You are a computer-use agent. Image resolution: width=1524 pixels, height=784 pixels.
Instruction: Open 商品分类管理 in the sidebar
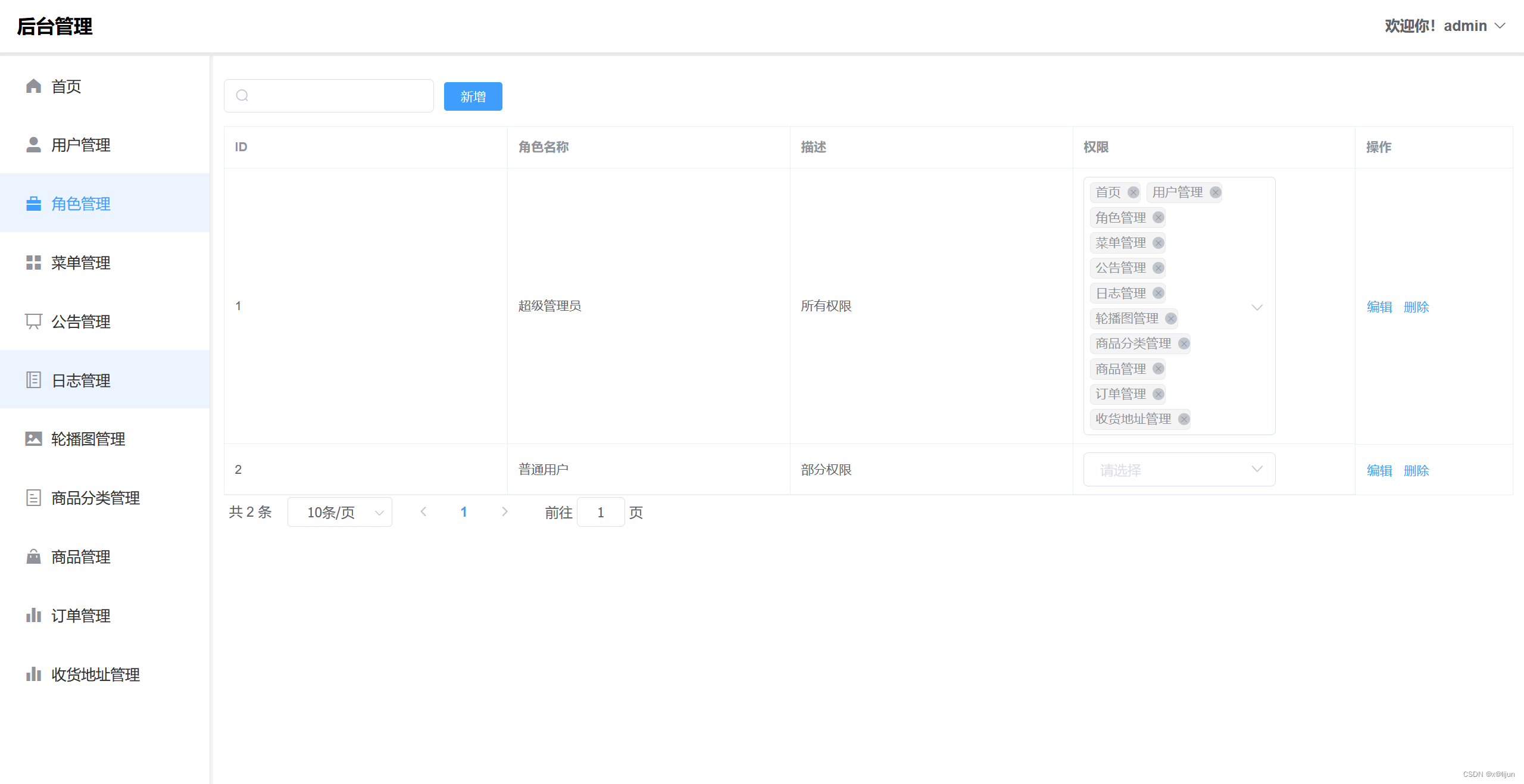click(105, 498)
